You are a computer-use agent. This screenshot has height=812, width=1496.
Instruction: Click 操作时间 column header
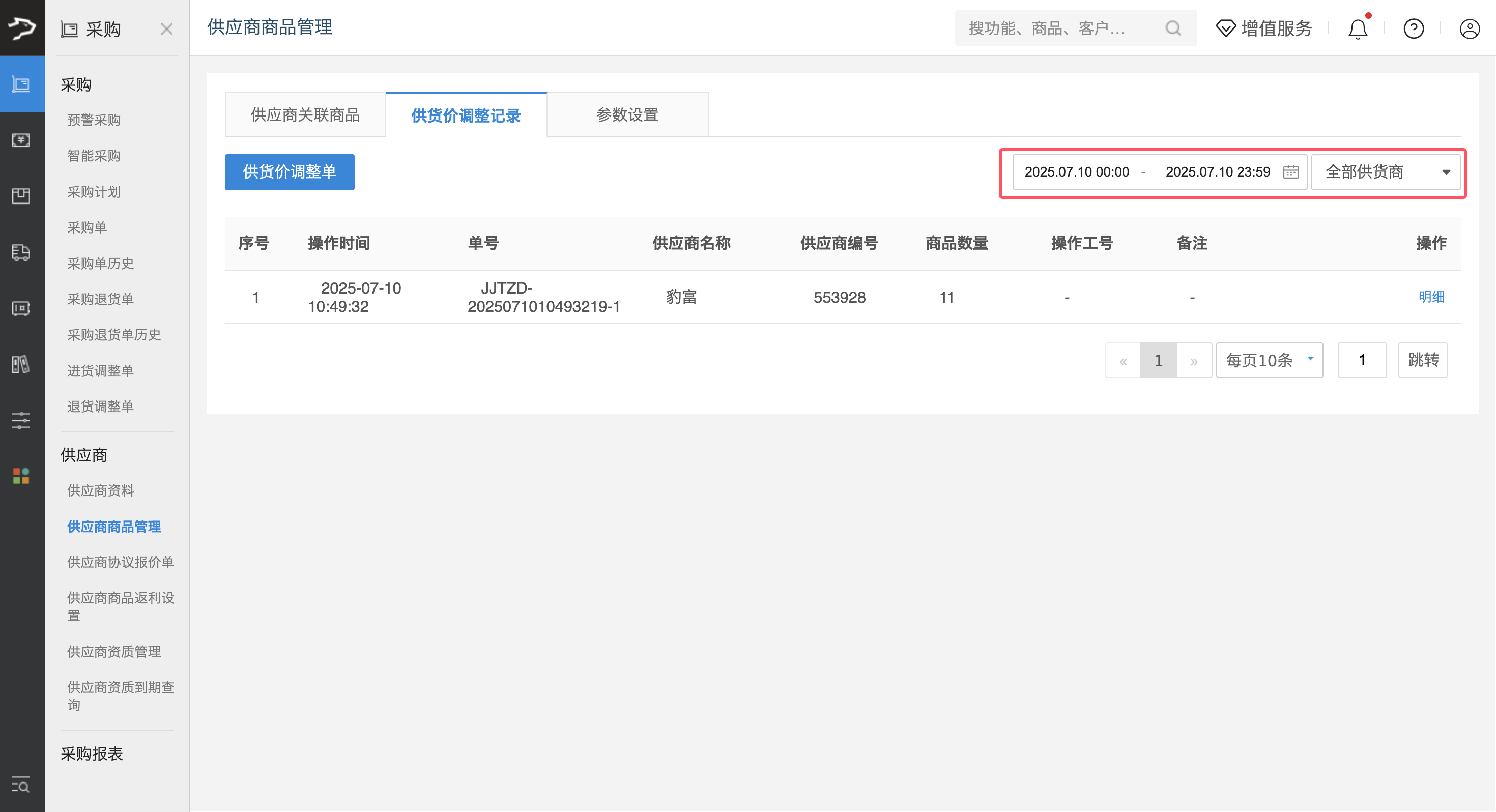click(339, 243)
